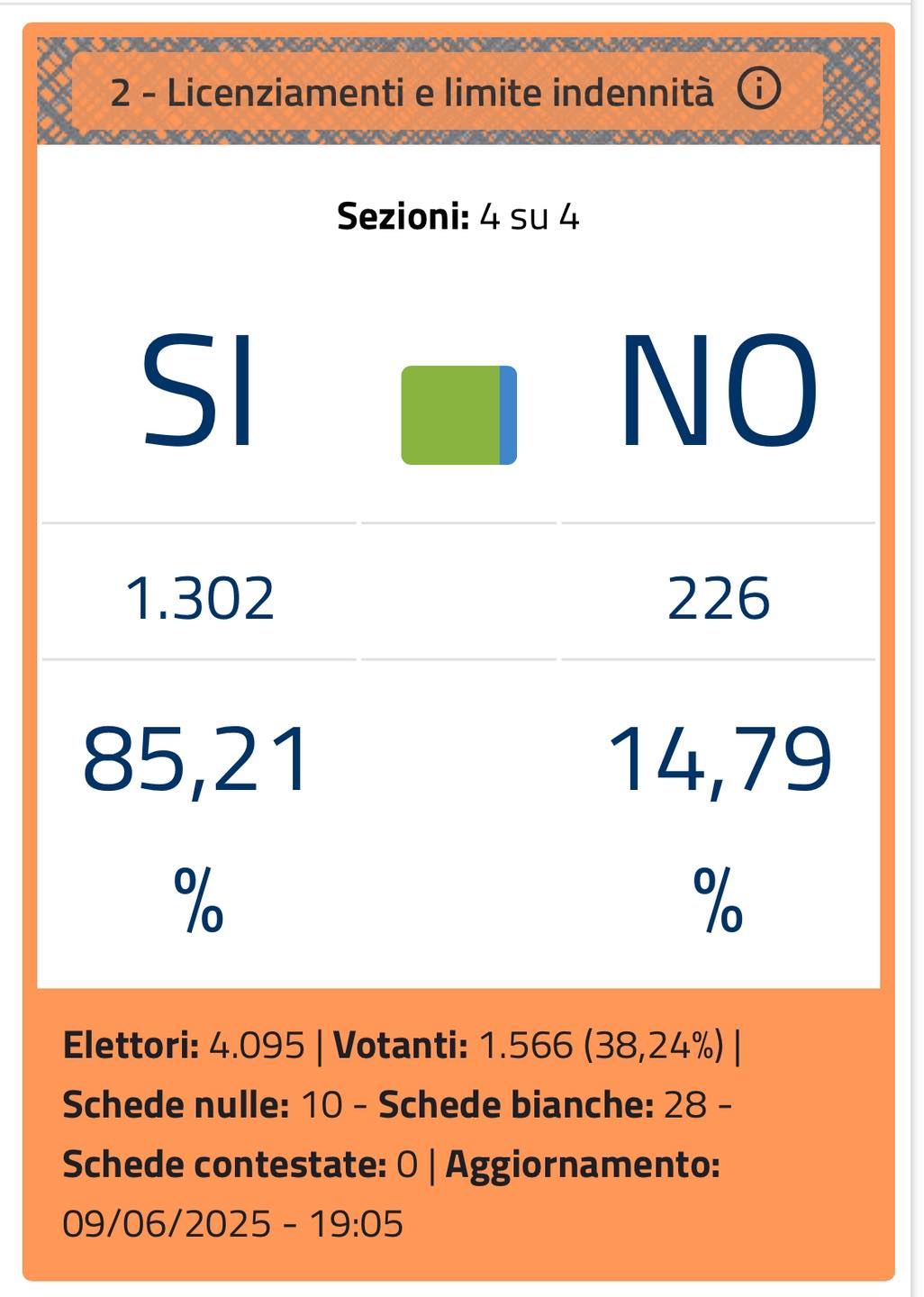924x1297 pixels.
Task: Select the blue NO sliver of the chart
Action: [x=508, y=415]
